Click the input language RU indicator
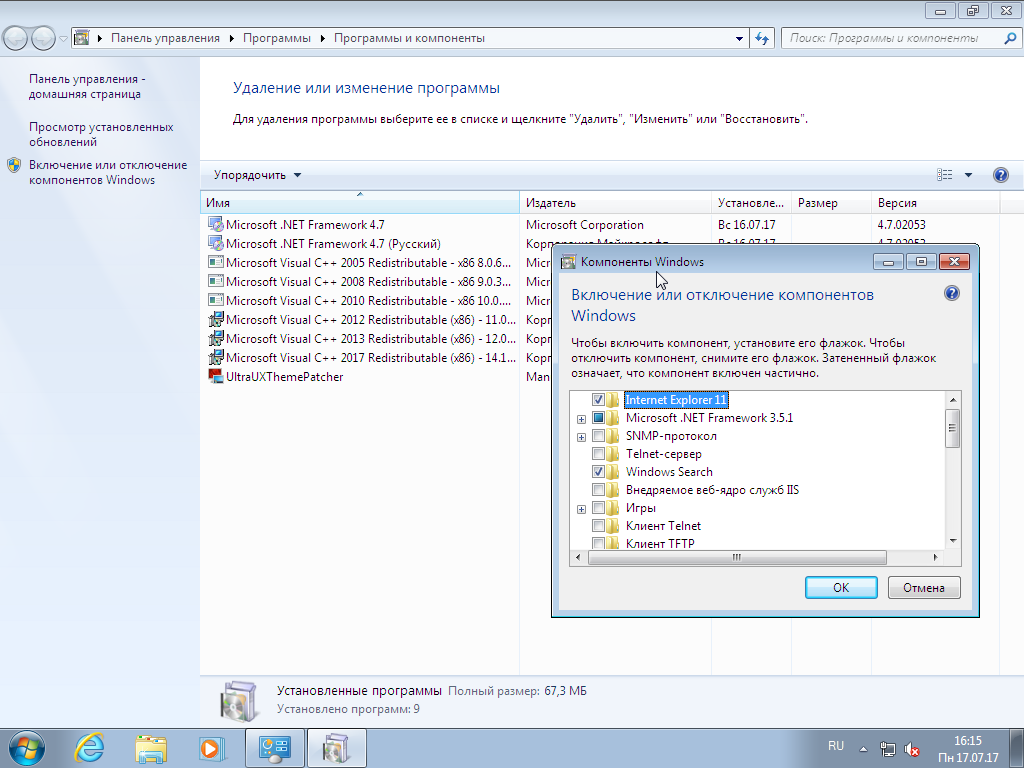1024x768 pixels. tap(836, 746)
